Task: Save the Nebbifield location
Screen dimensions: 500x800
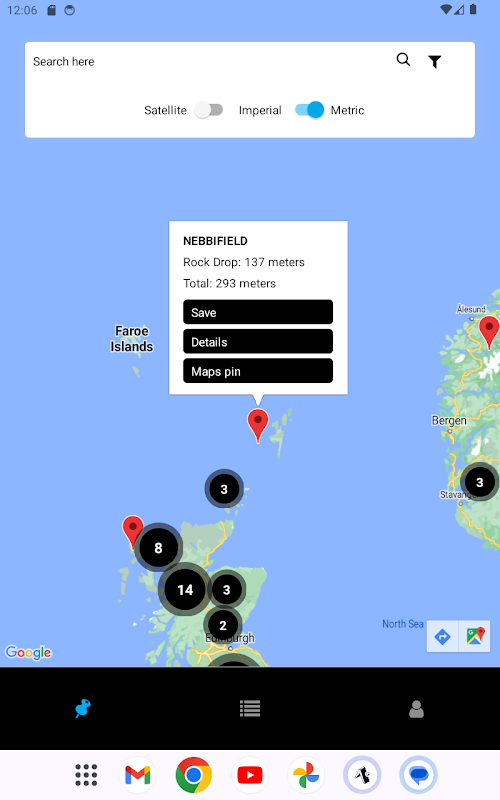Action: tap(258, 312)
